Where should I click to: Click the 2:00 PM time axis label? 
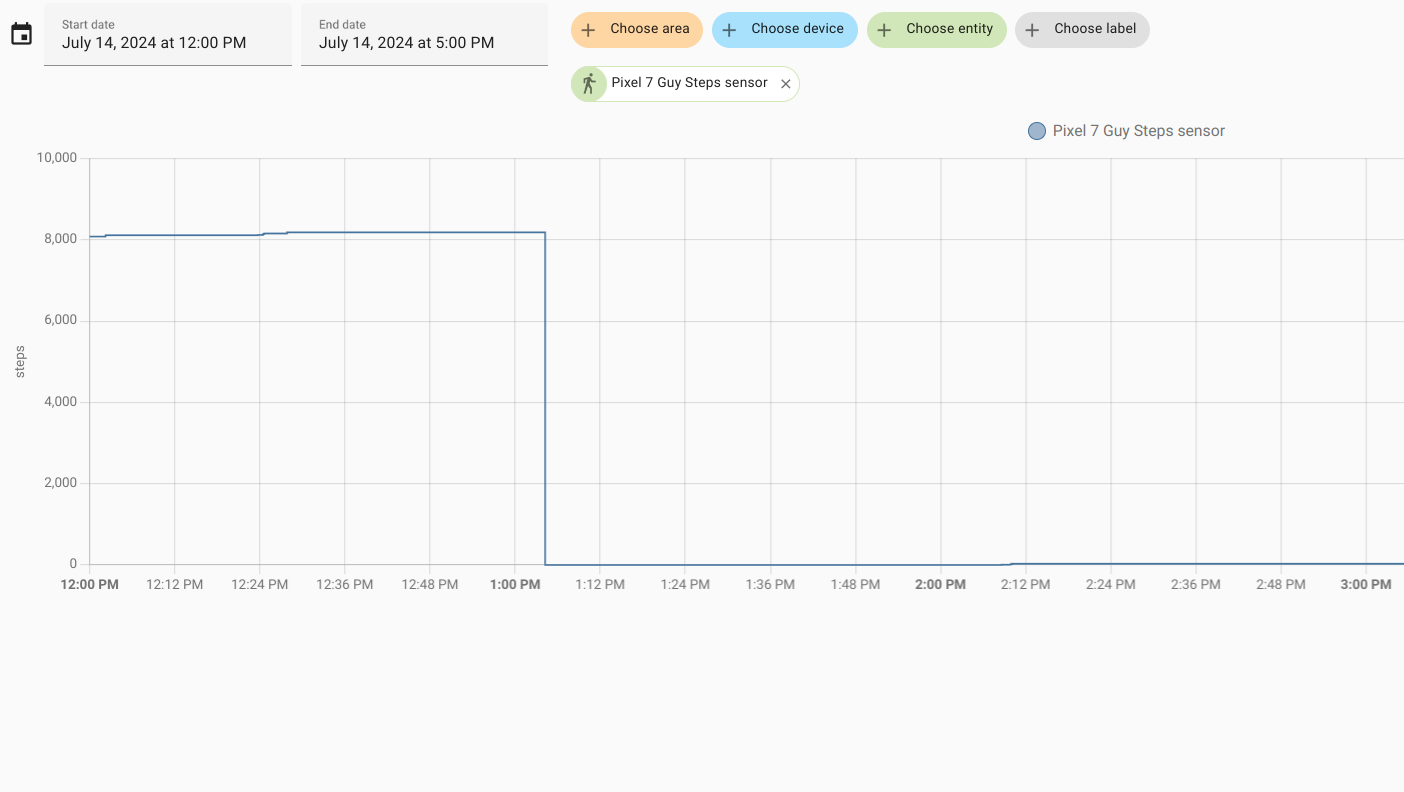click(940, 584)
